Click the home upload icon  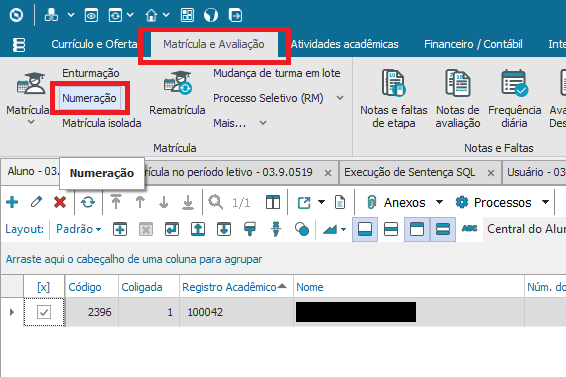pyautogui.click(x=151, y=15)
